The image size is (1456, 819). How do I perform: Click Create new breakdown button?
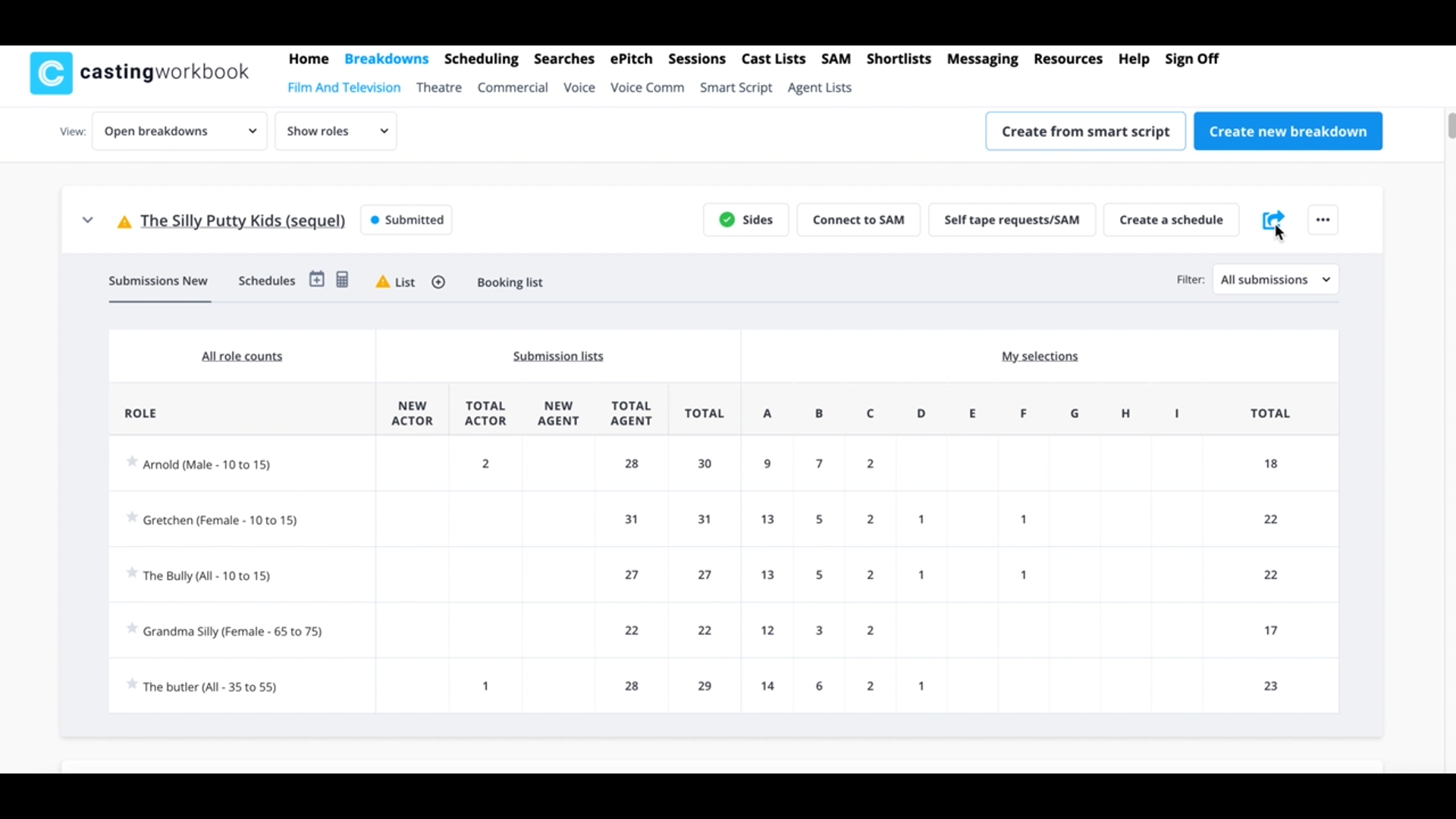point(1288,131)
